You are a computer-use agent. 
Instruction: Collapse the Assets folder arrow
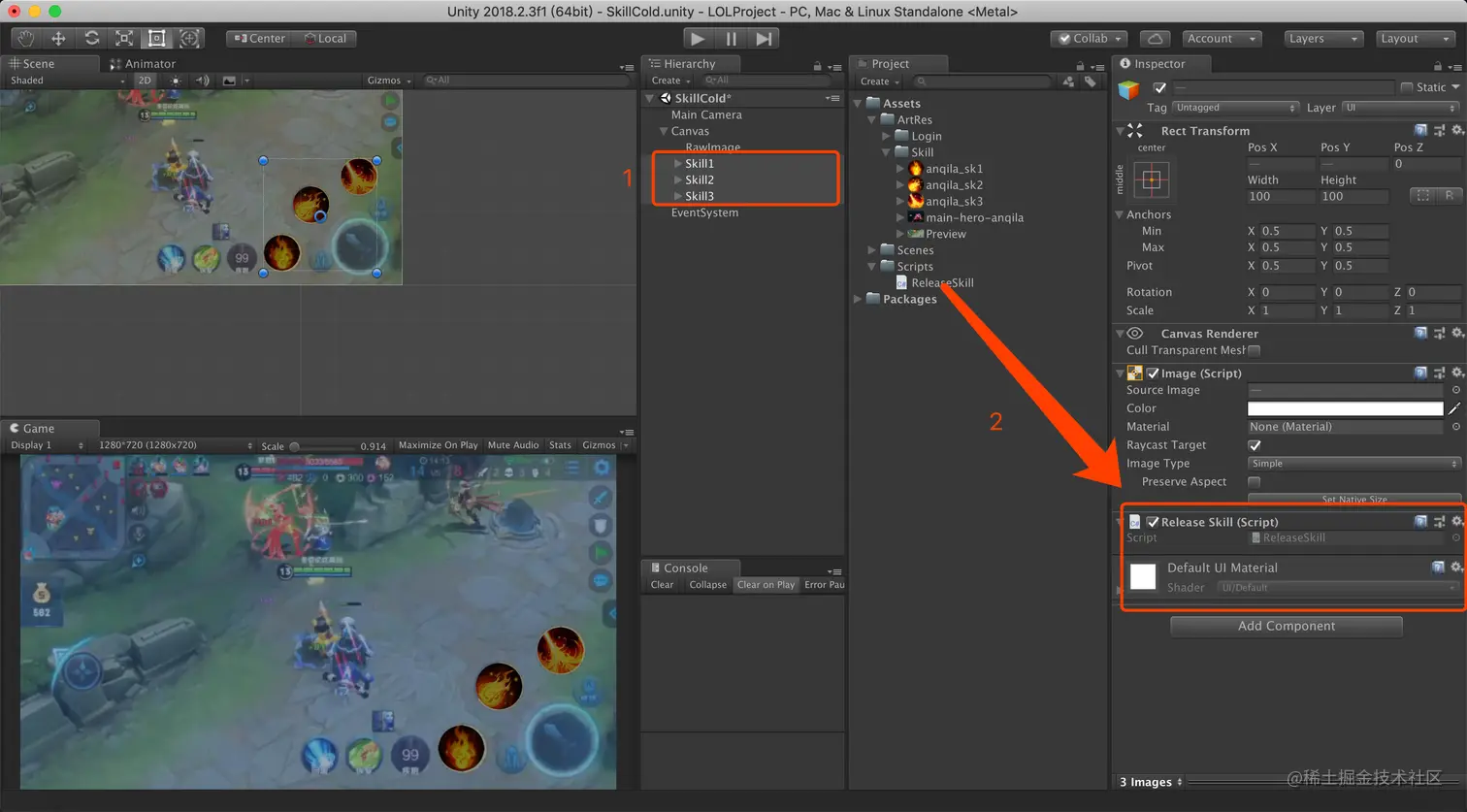[858, 104]
